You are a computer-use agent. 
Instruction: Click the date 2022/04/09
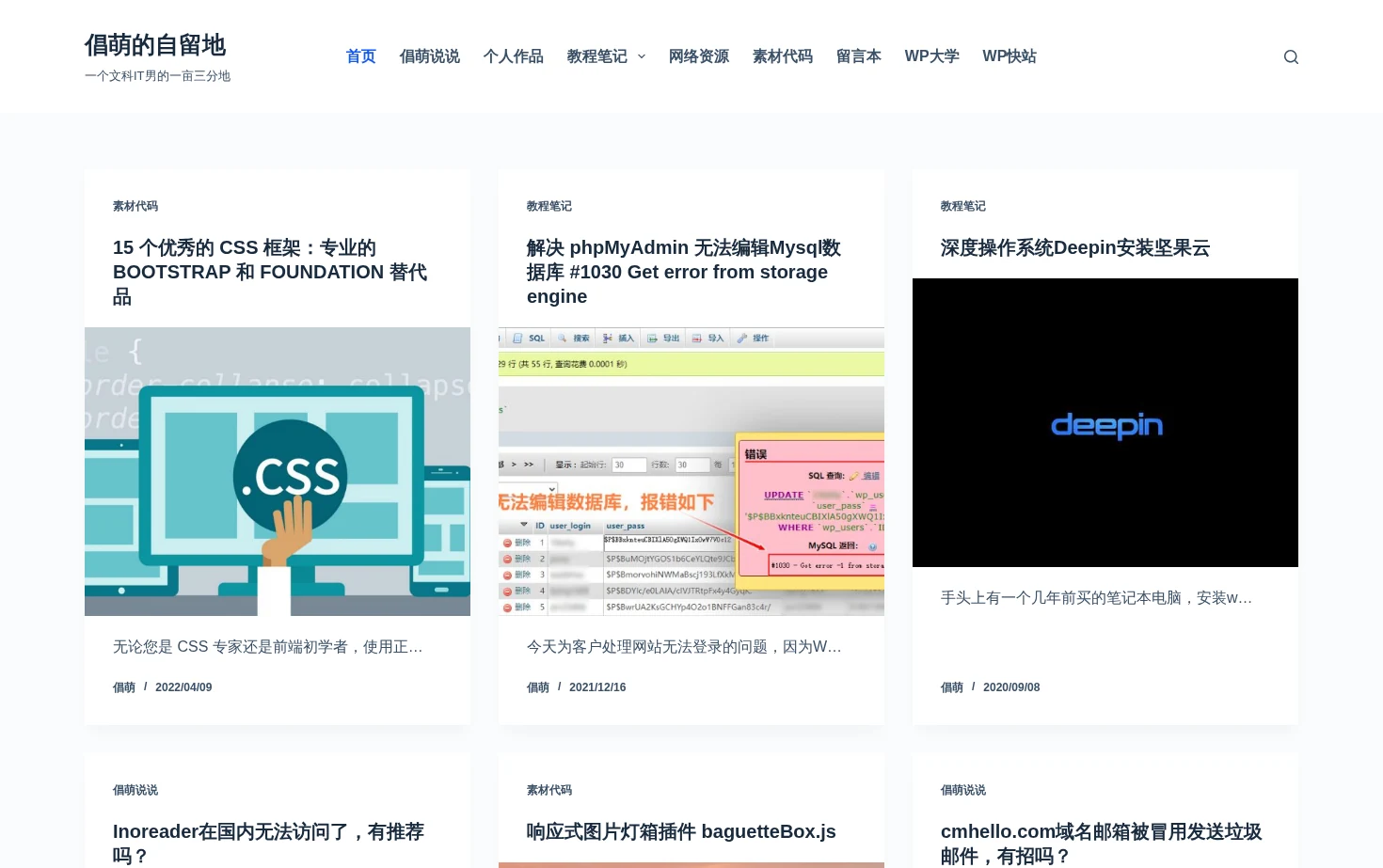click(x=183, y=687)
